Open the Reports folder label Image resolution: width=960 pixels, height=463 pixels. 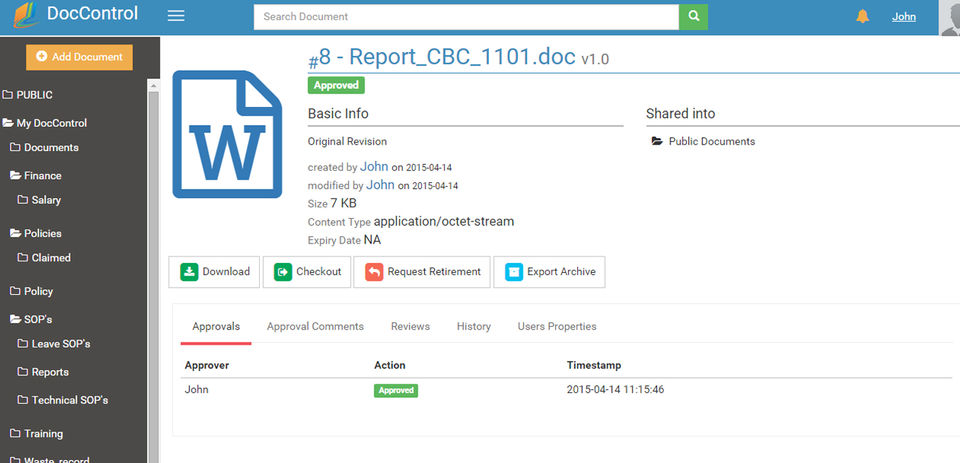click(x=50, y=372)
